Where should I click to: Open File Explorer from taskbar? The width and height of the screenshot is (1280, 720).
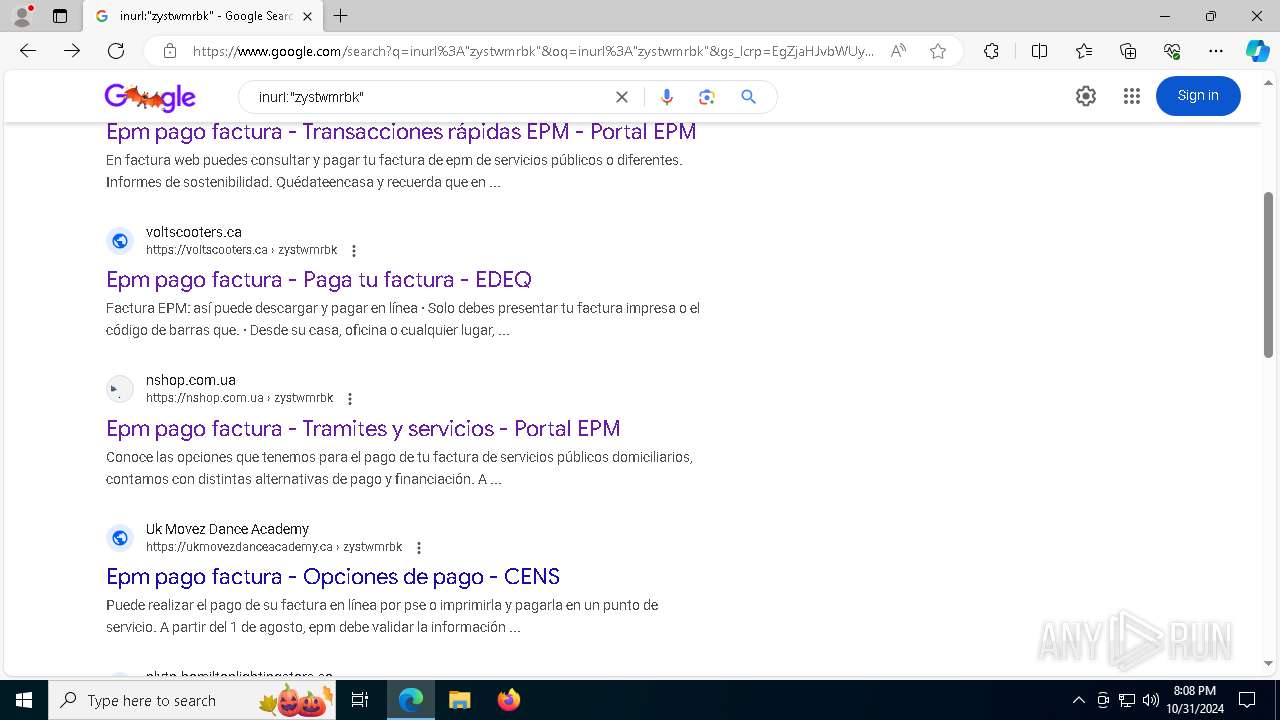(x=459, y=700)
